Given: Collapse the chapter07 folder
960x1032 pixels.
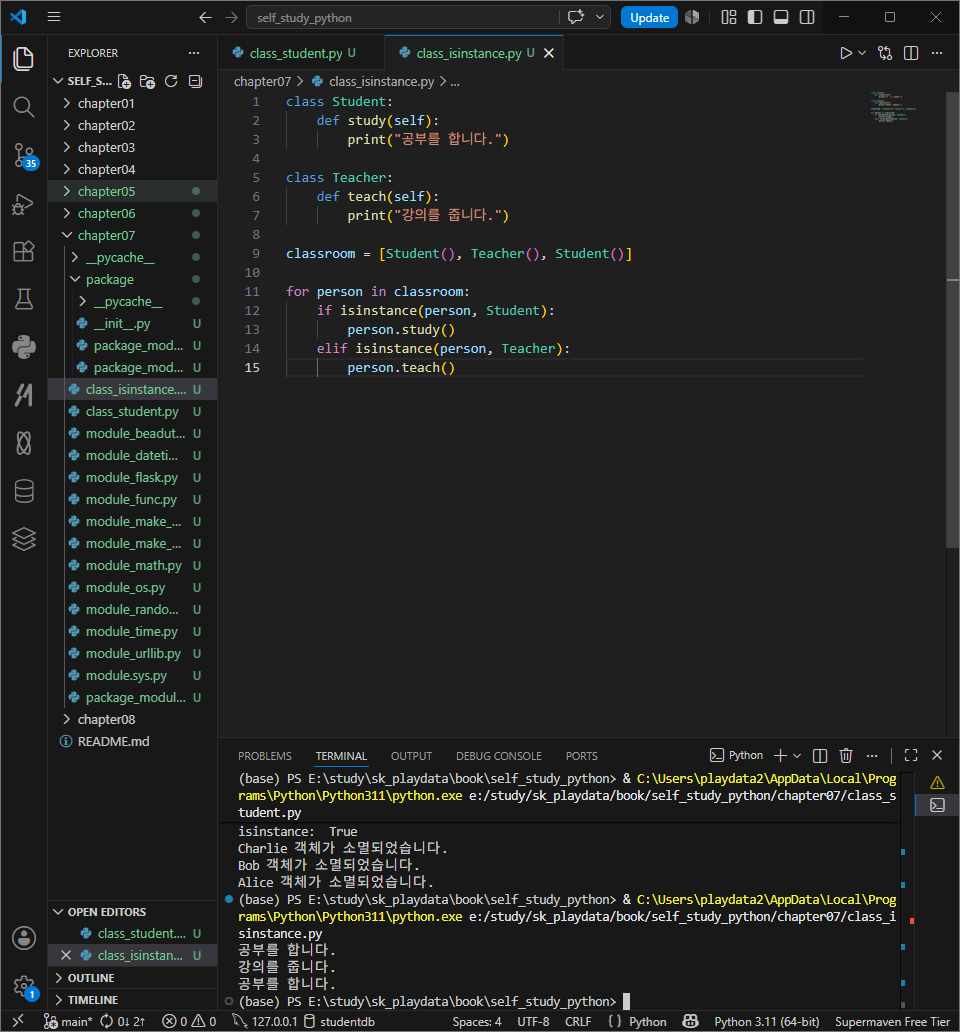Looking at the screenshot, I should tap(132, 236).
